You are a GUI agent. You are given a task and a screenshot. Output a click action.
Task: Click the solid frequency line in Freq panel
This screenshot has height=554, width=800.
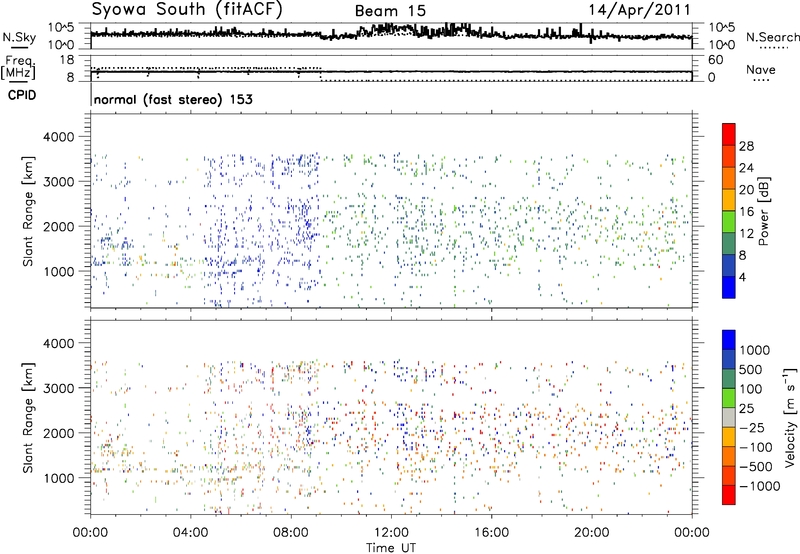(x=391, y=72)
